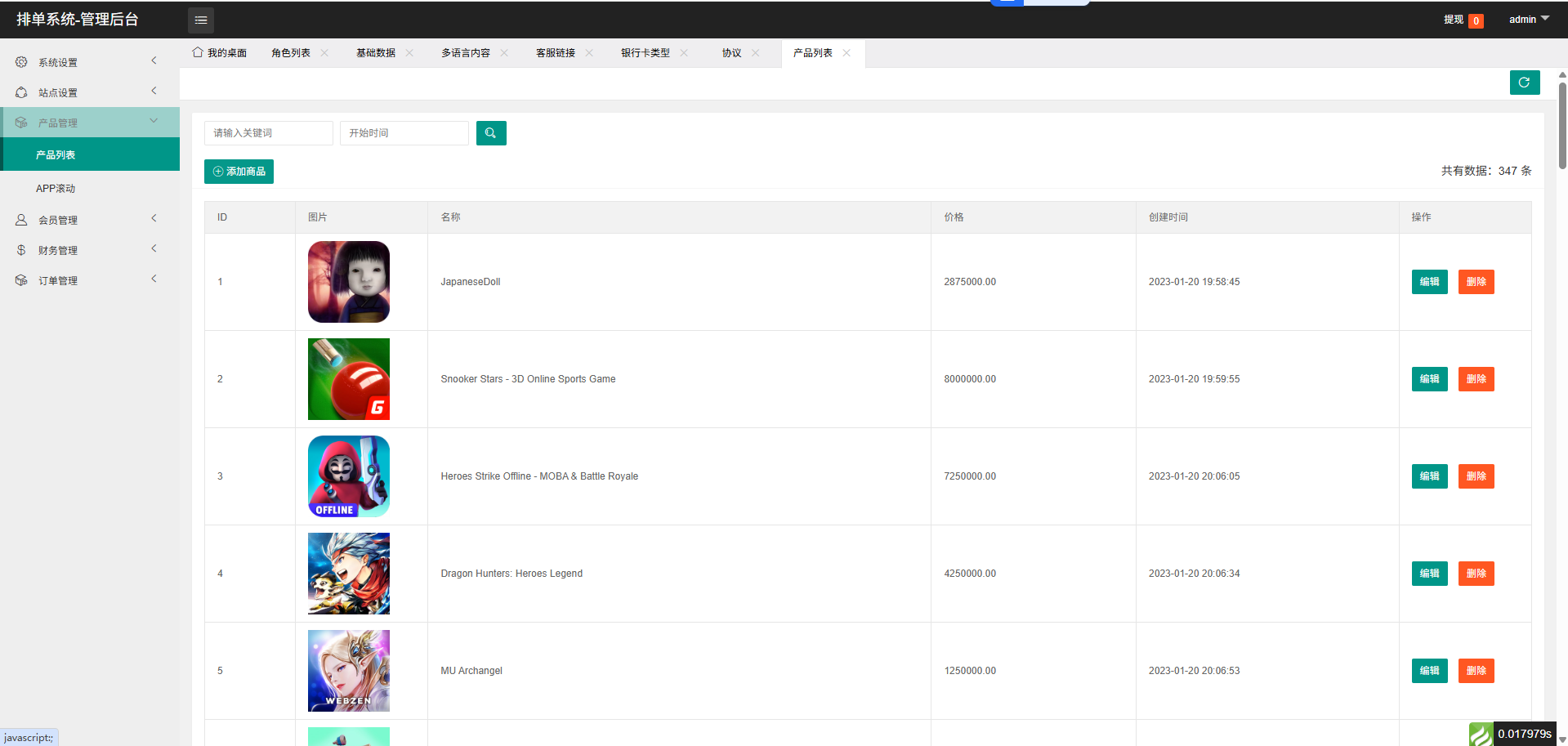
Task: Edit the JapaneseDoll product
Action: pyautogui.click(x=1429, y=282)
